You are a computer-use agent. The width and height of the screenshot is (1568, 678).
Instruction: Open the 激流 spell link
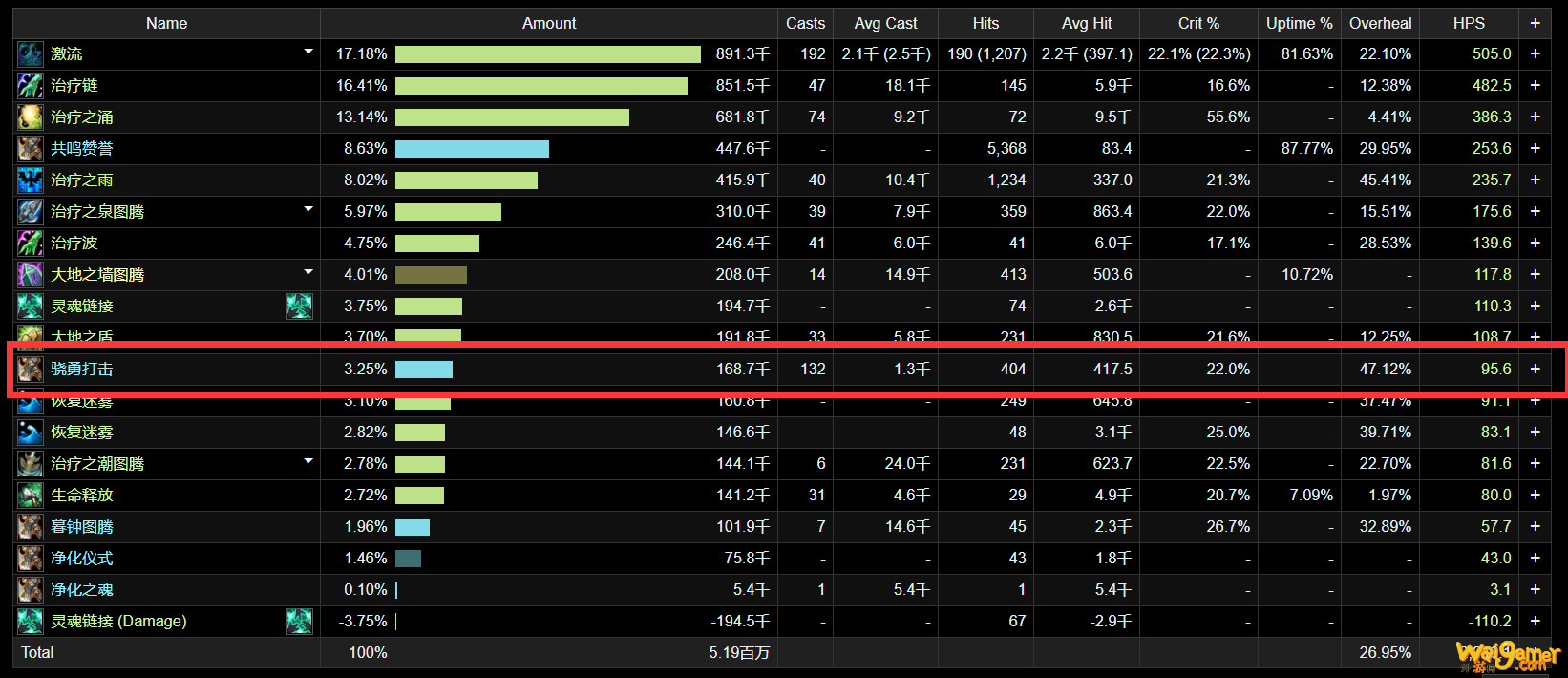67,54
